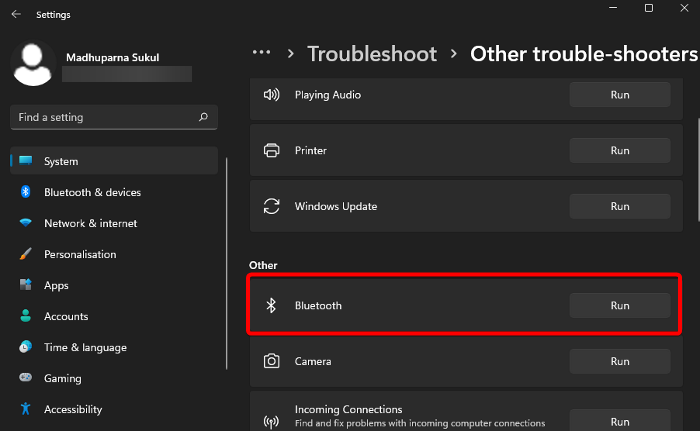Click the Accessibility sidebar icon
The image size is (700, 431).
[25, 409]
